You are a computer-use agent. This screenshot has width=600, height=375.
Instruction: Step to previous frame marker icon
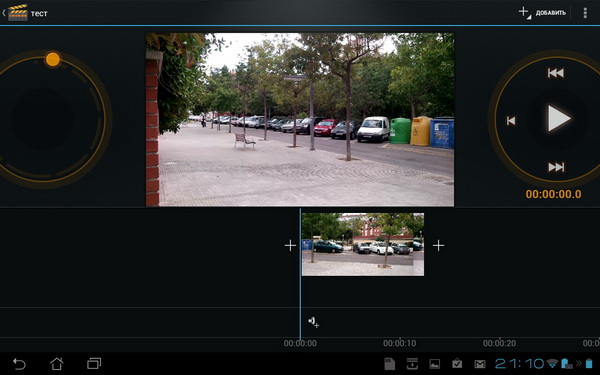point(511,121)
